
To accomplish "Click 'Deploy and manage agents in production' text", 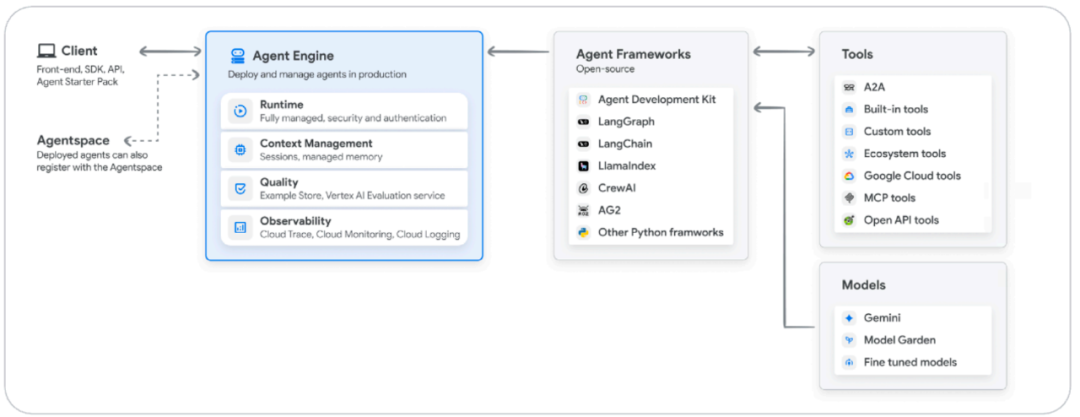I will (x=318, y=74).
